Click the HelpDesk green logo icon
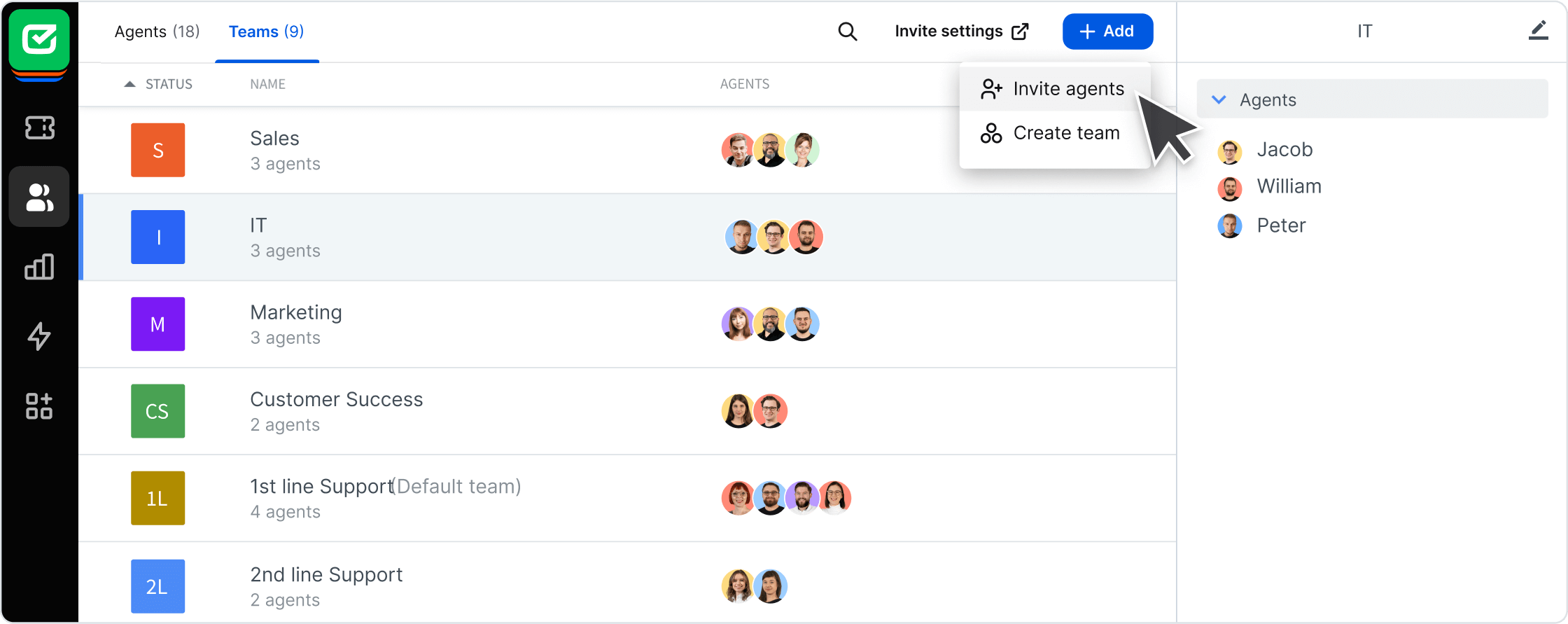The image size is (1568, 624). [x=39, y=40]
